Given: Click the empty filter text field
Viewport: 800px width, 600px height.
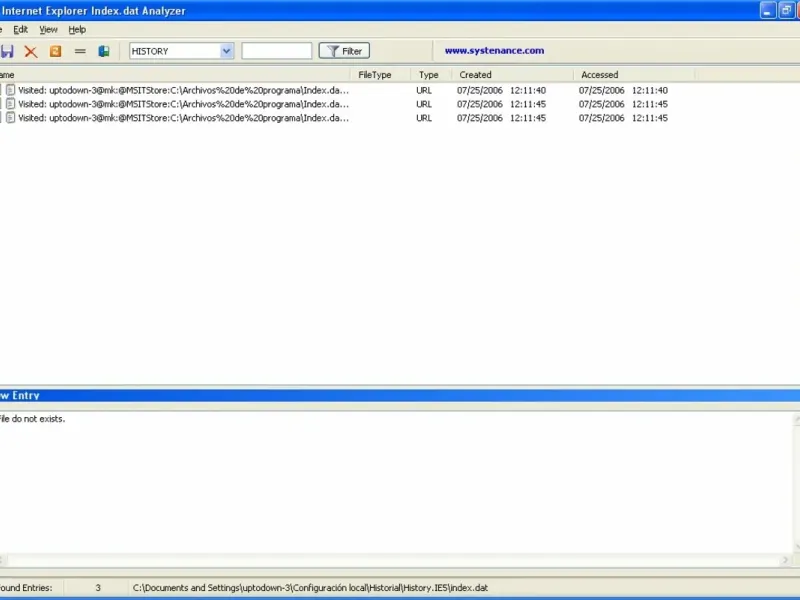Looking at the screenshot, I should point(277,51).
